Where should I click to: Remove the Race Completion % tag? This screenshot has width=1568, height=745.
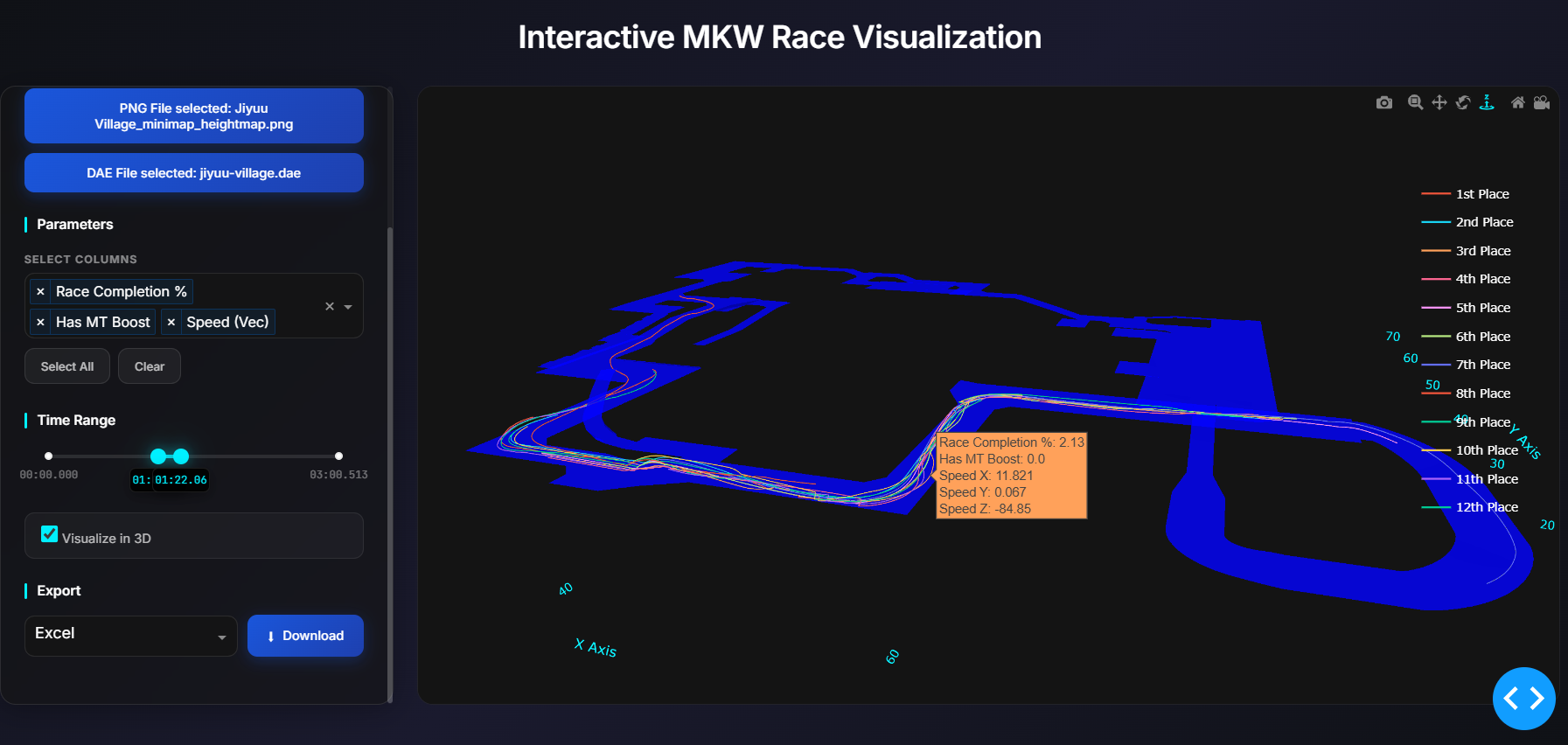(x=40, y=292)
